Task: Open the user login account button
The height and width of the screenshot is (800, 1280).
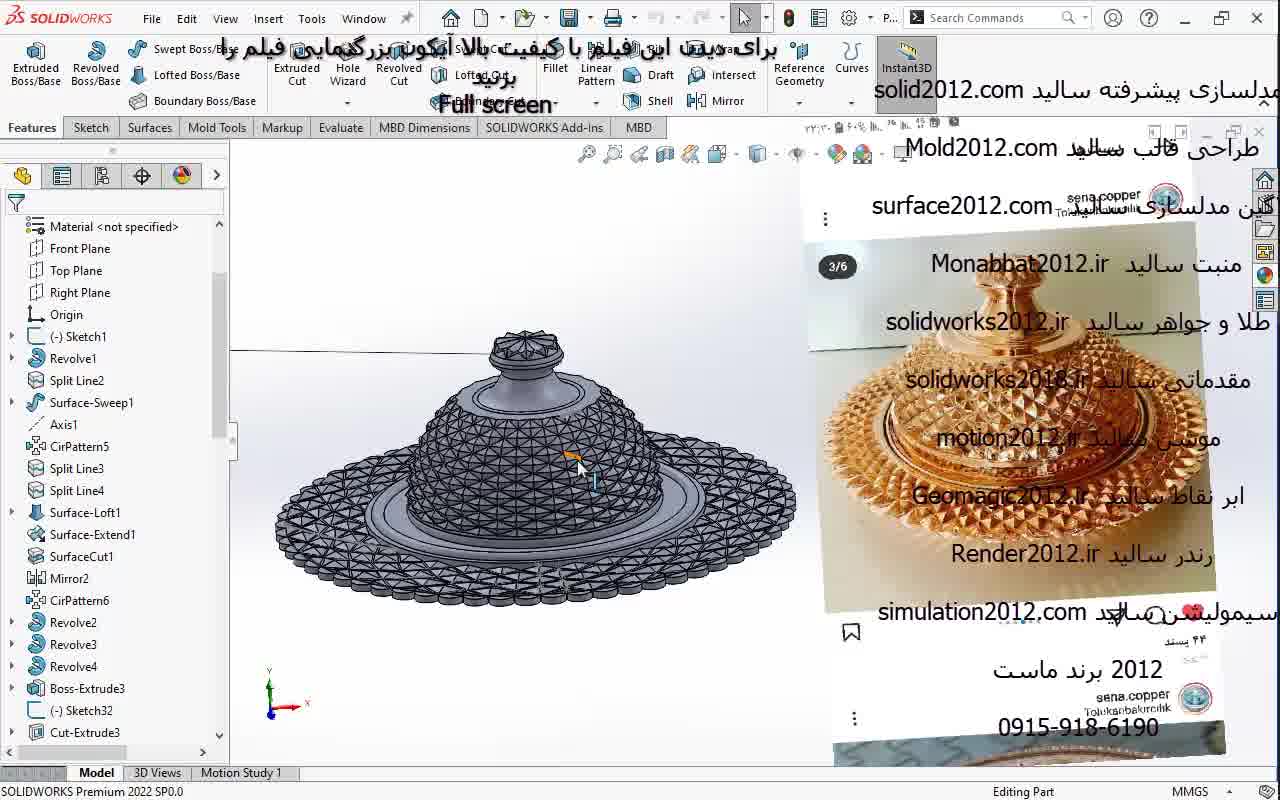Action: (x=1113, y=18)
